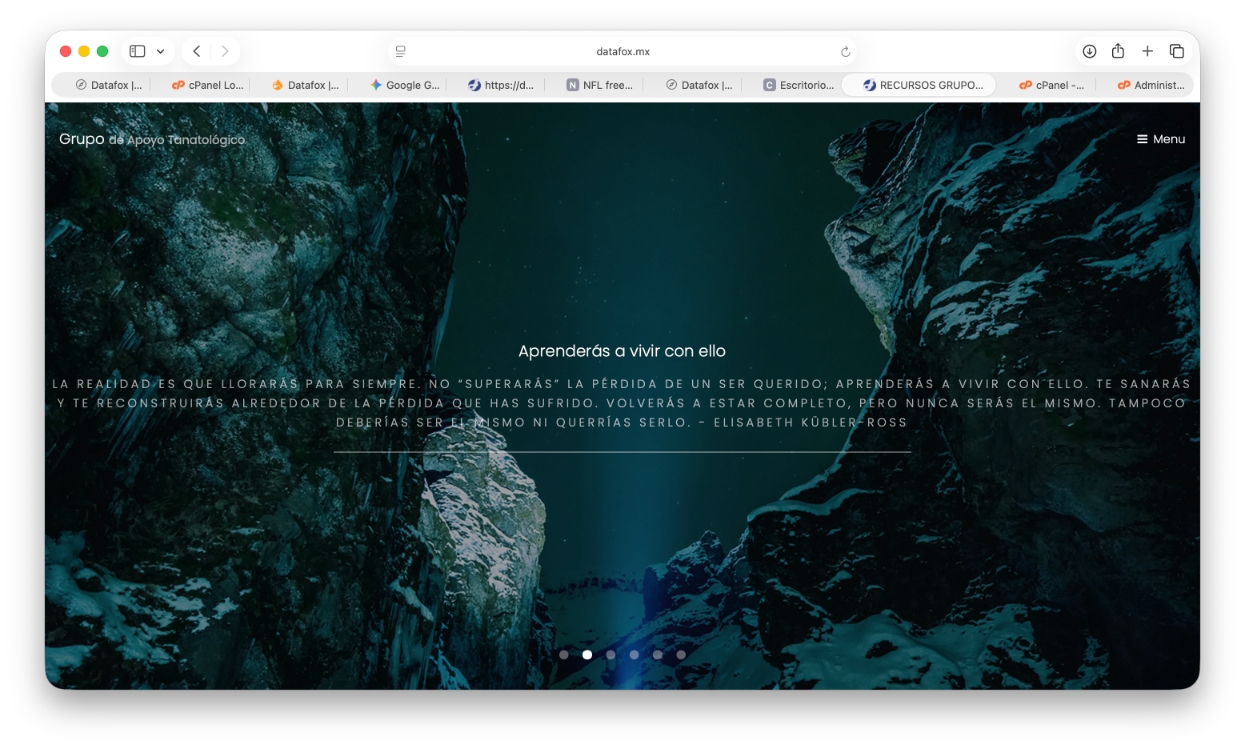Click the Share icon in toolbar

coord(1118,51)
